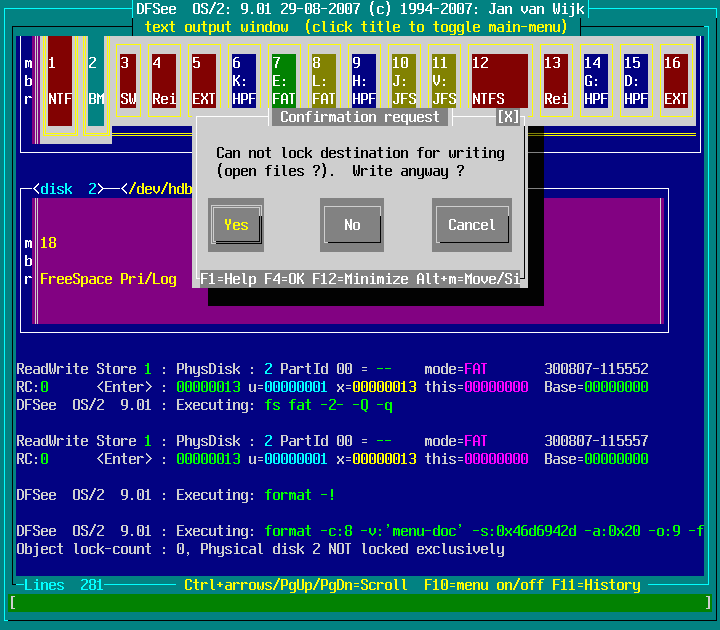Select partition 1 NTFS block
The height and width of the screenshot is (630, 720).
coord(60,81)
